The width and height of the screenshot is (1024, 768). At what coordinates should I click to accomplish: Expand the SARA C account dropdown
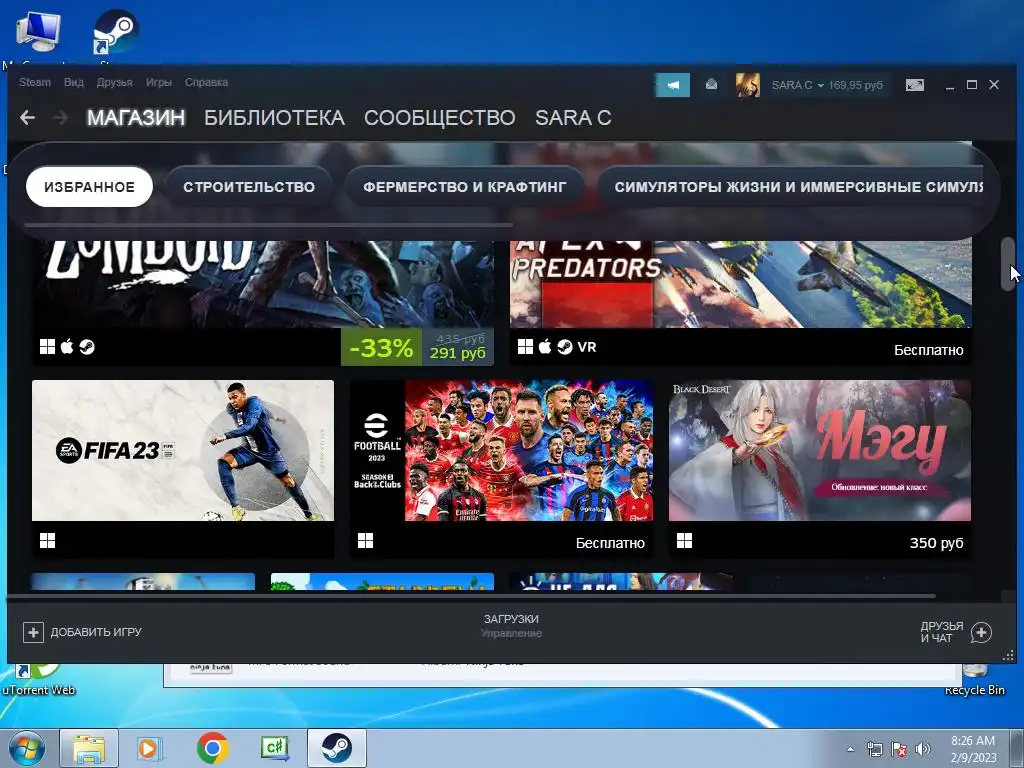(820, 86)
